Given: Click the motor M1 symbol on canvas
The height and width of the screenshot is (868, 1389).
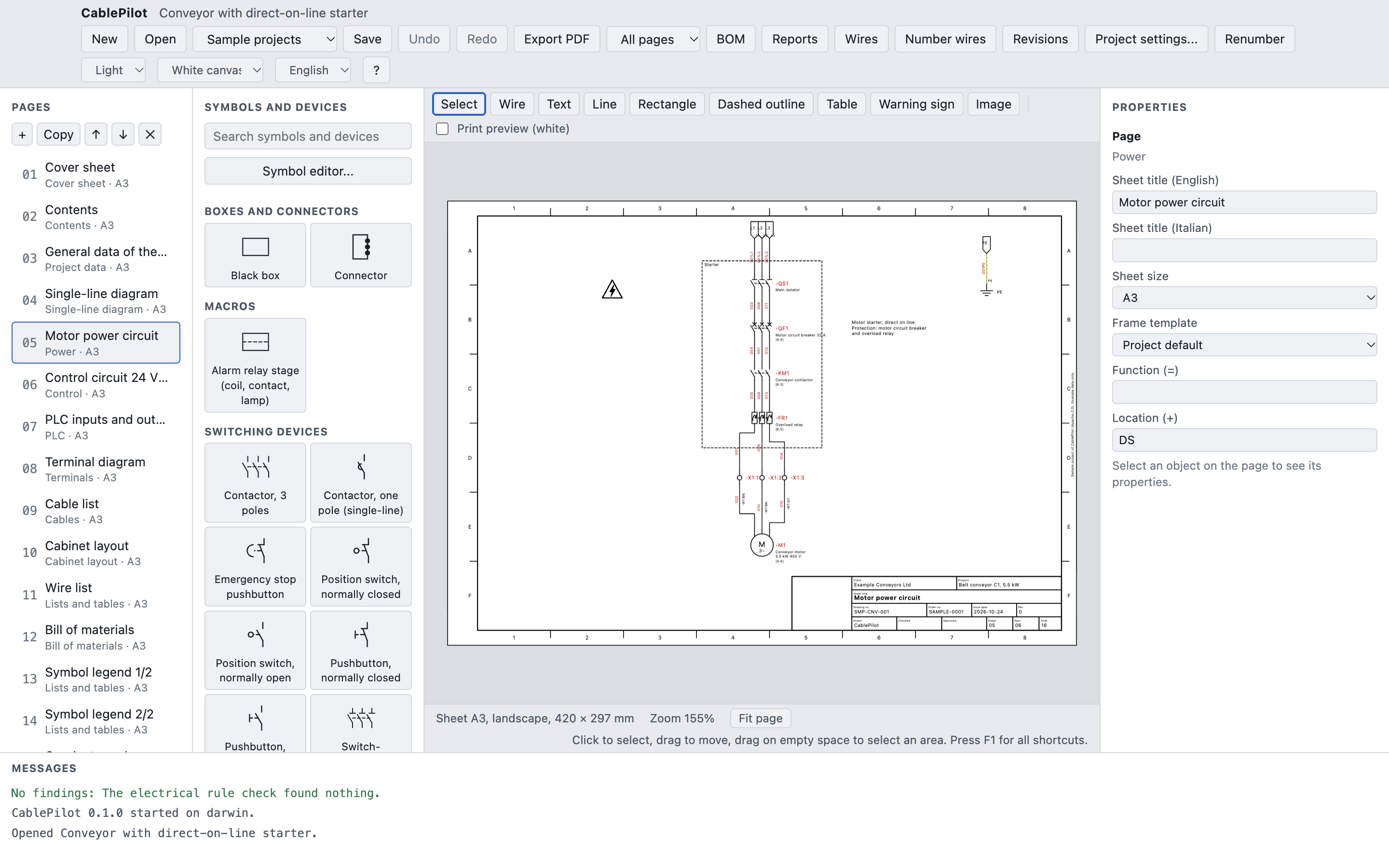Looking at the screenshot, I should point(762,545).
